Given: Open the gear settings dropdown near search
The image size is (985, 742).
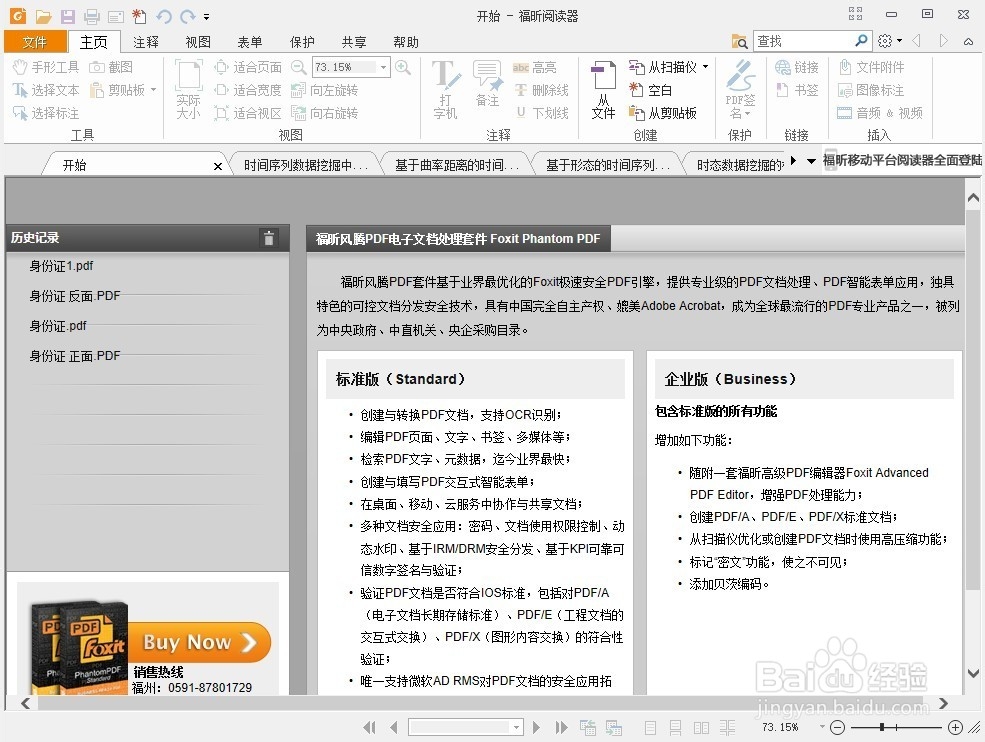Looking at the screenshot, I should tap(890, 41).
